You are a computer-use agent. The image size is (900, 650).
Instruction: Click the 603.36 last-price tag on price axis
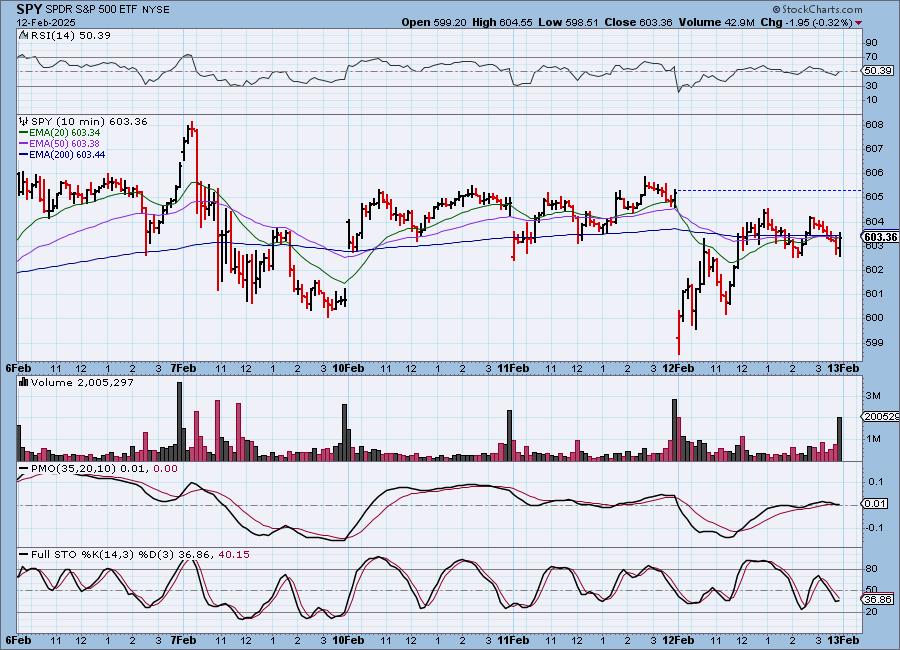(880, 237)
